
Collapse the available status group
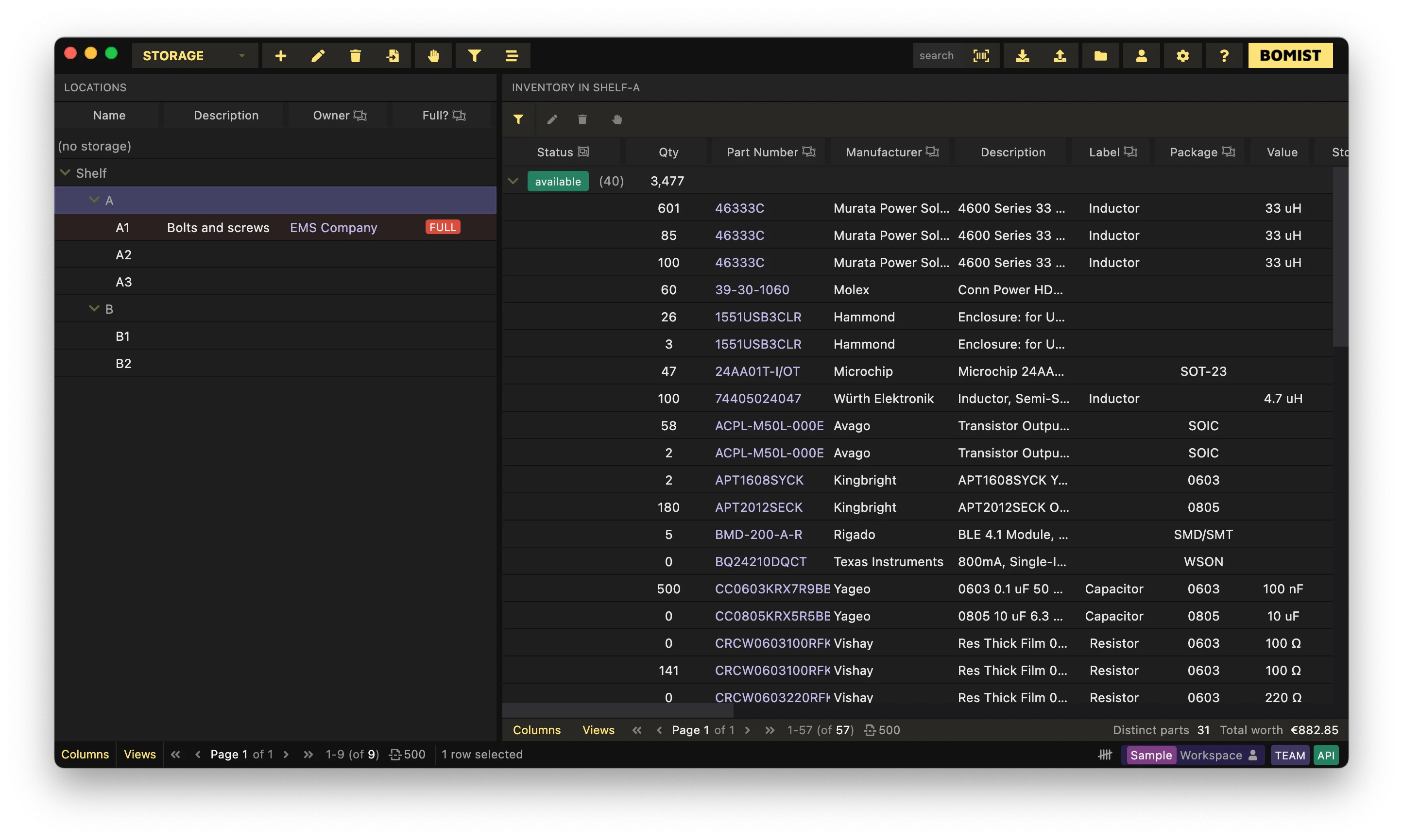pos(513,181)
